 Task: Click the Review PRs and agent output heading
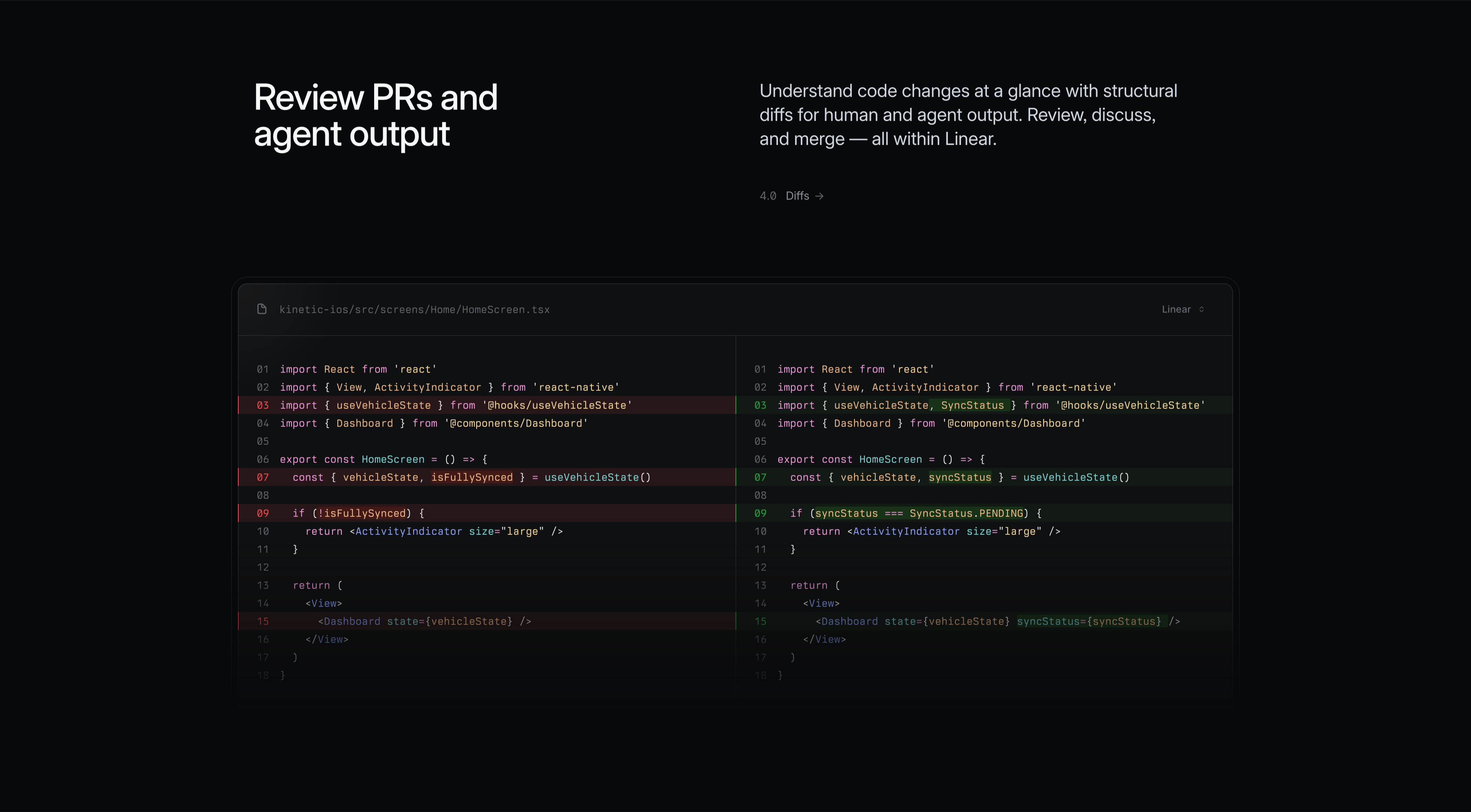click(376, 115)
